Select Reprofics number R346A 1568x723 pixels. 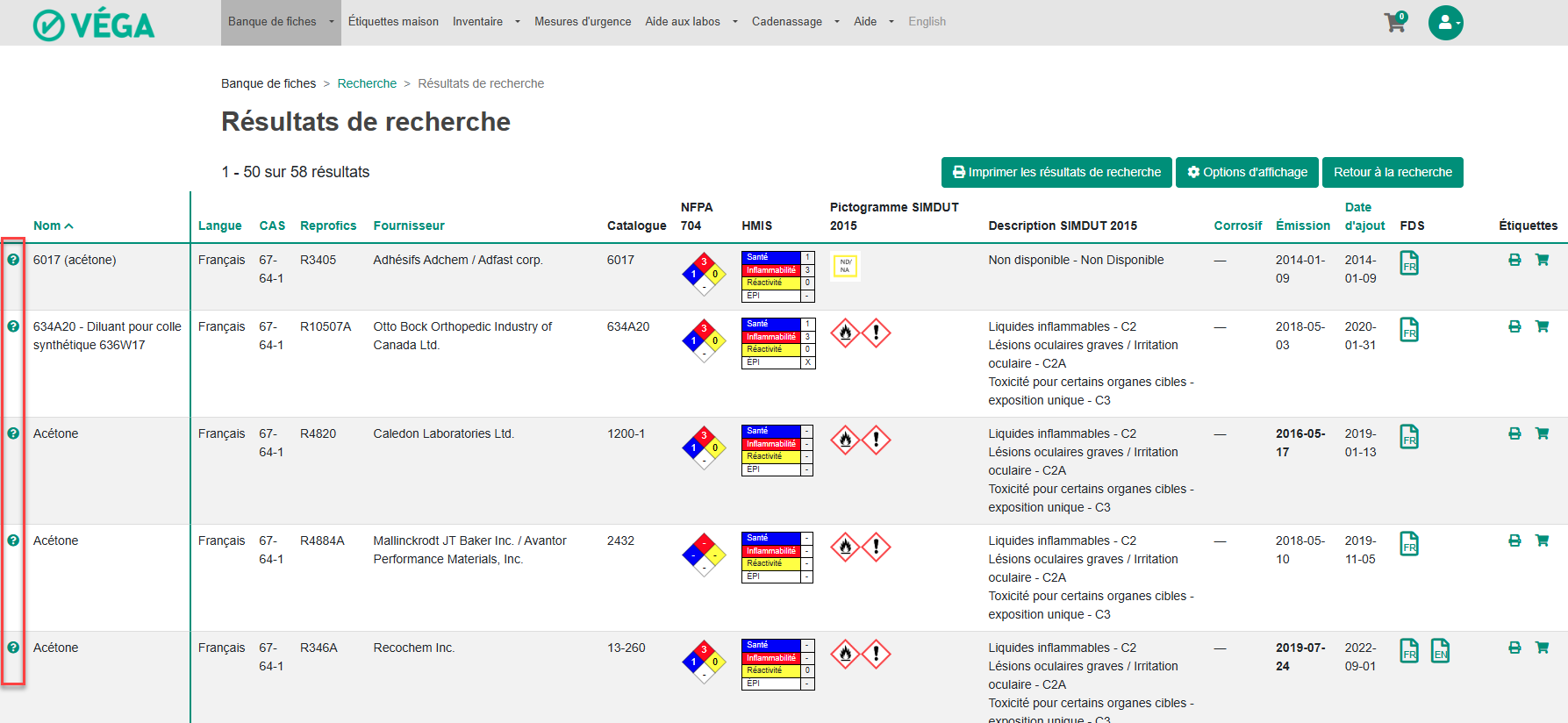pos(319,648)
